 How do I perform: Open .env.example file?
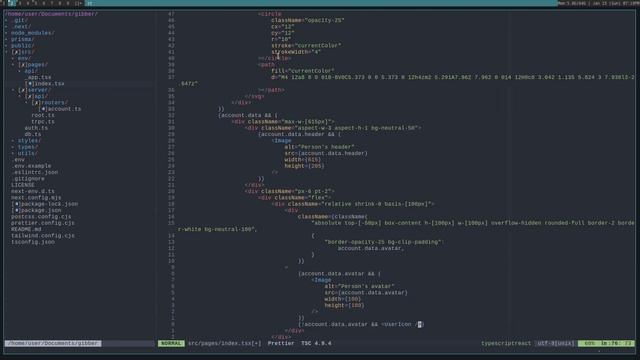click(x=31, y=166)
